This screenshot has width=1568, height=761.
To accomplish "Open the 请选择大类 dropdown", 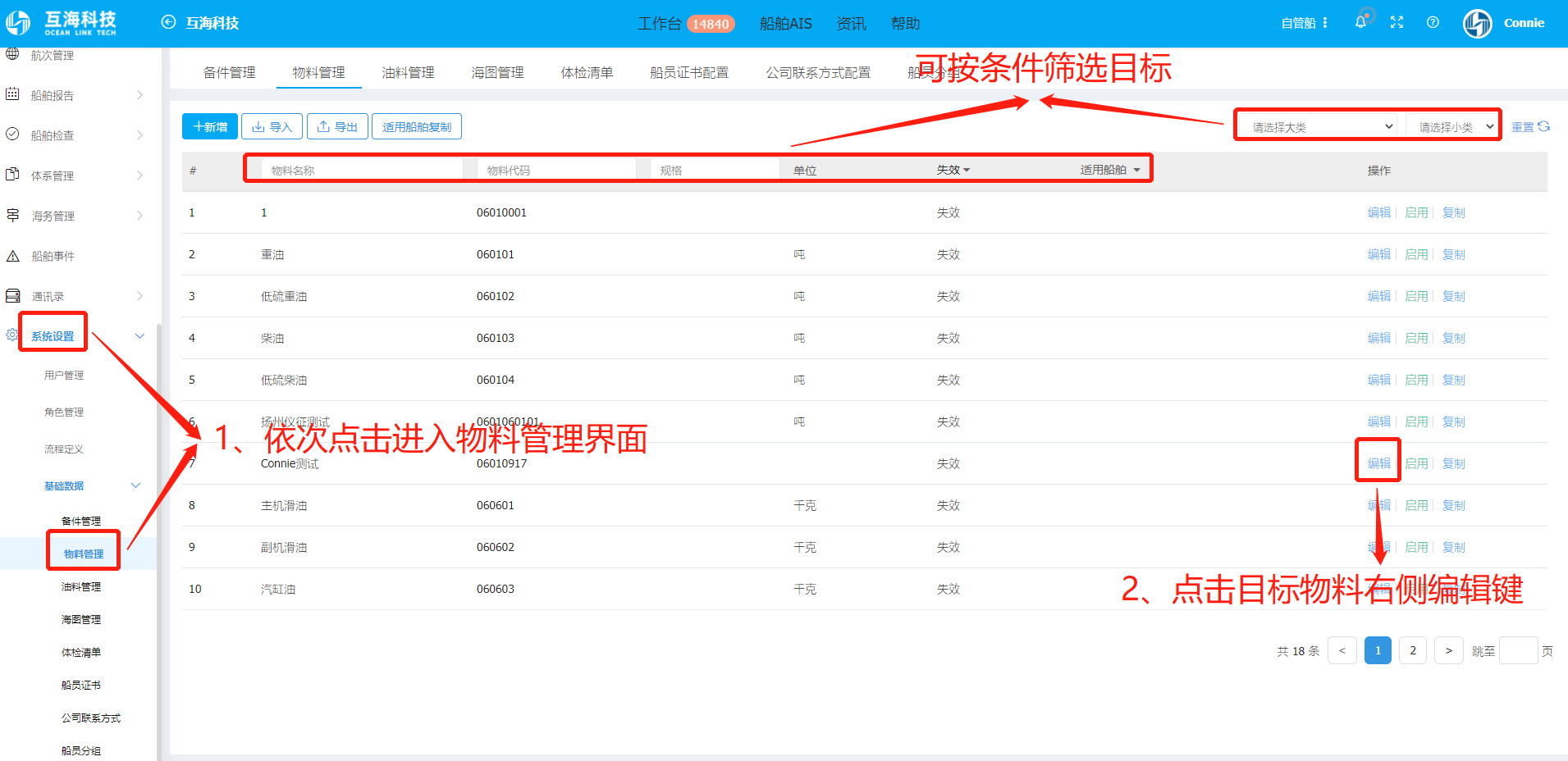I will (x=1319, y=126).
